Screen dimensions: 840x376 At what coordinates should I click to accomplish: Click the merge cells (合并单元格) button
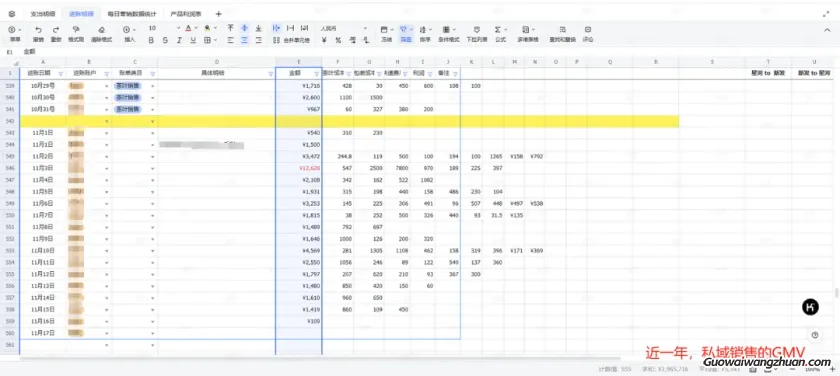[x=291, y=40]
